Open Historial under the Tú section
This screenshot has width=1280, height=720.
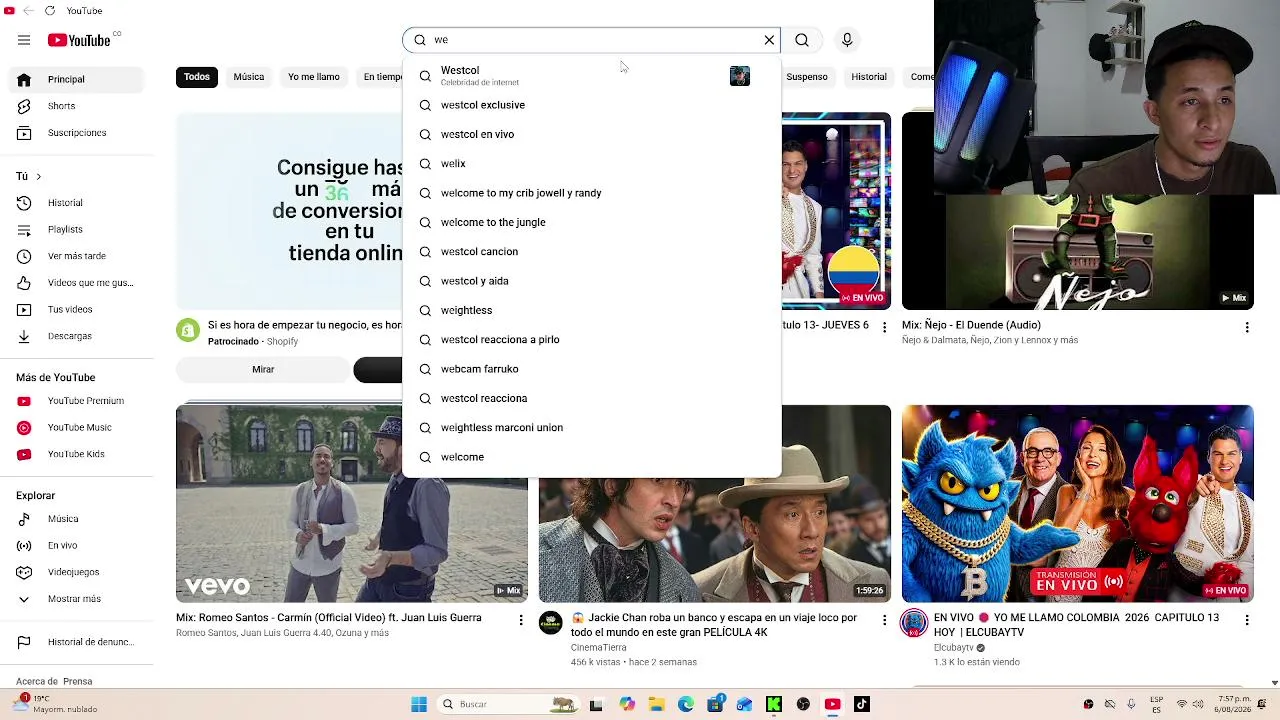pos(77,203)
